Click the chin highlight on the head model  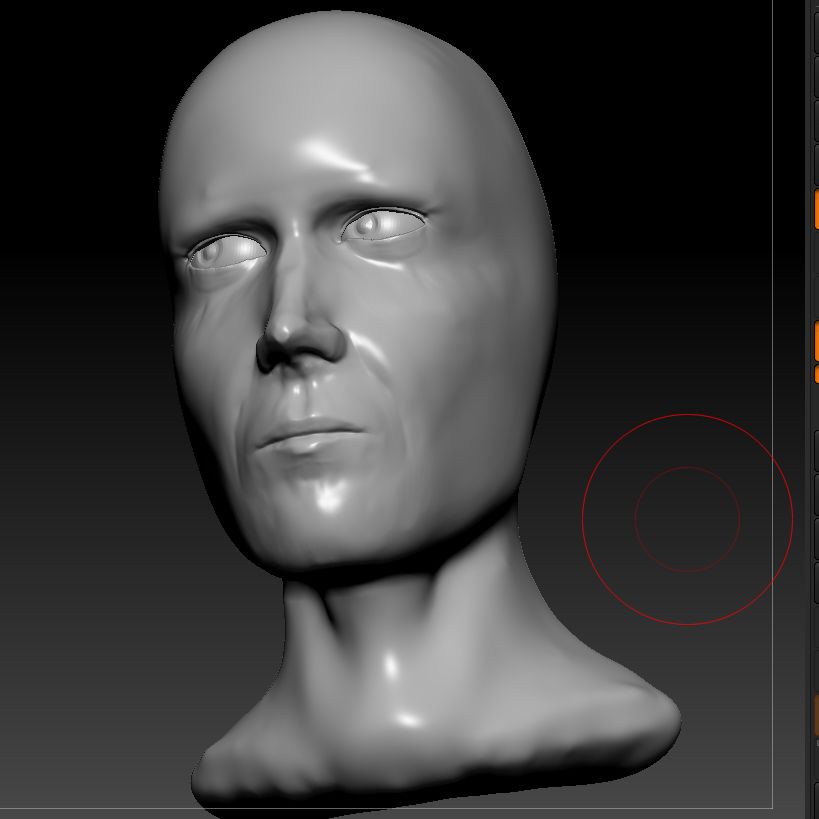tap(330, 497)
